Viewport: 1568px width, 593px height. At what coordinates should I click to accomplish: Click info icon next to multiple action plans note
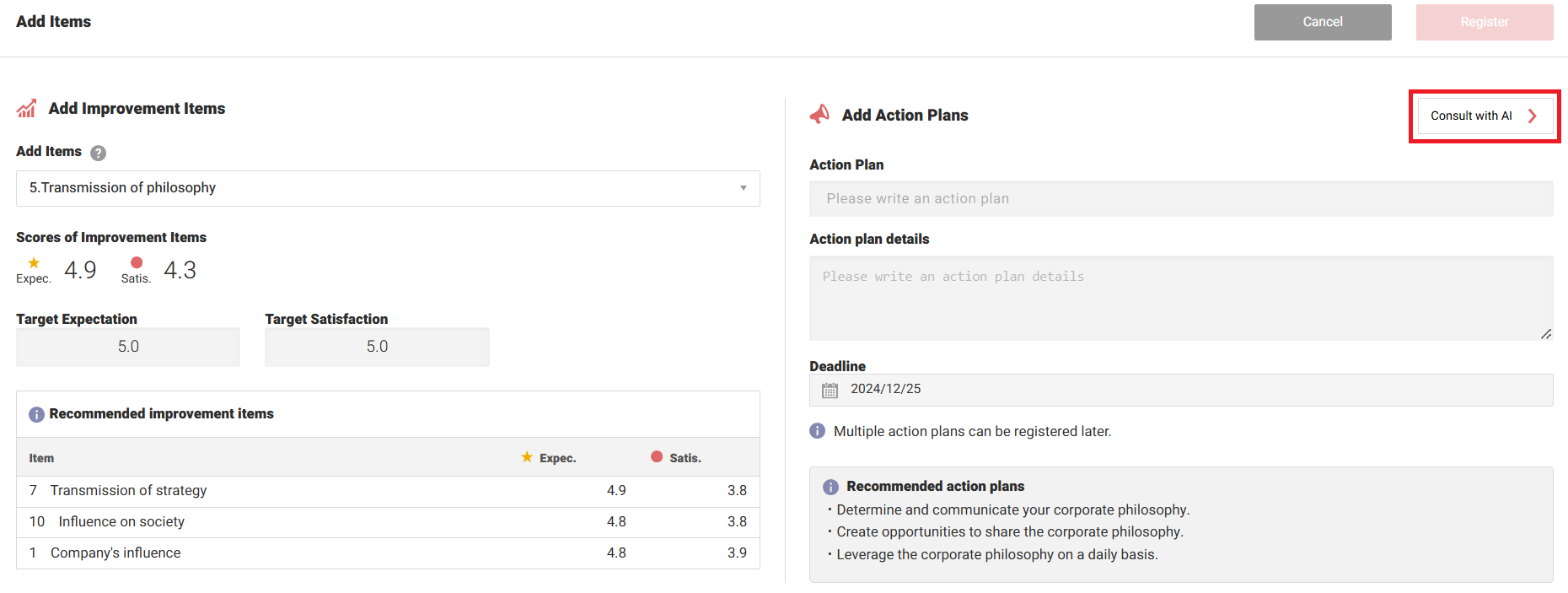pyautogui.click(x=817, y=431)
